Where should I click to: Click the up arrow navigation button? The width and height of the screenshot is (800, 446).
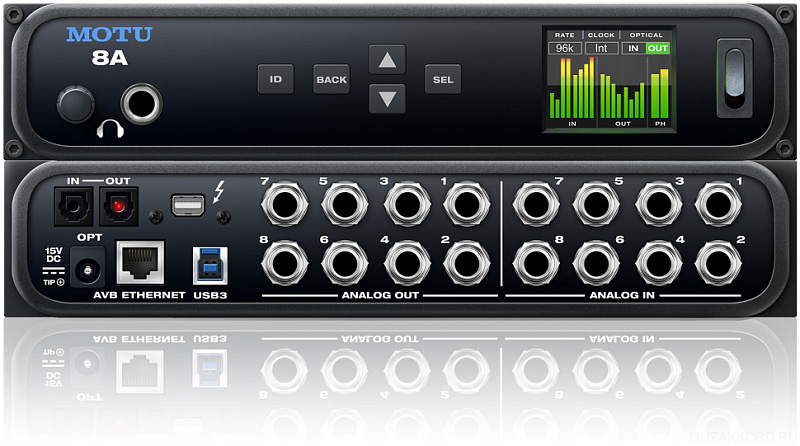(387, 59)
